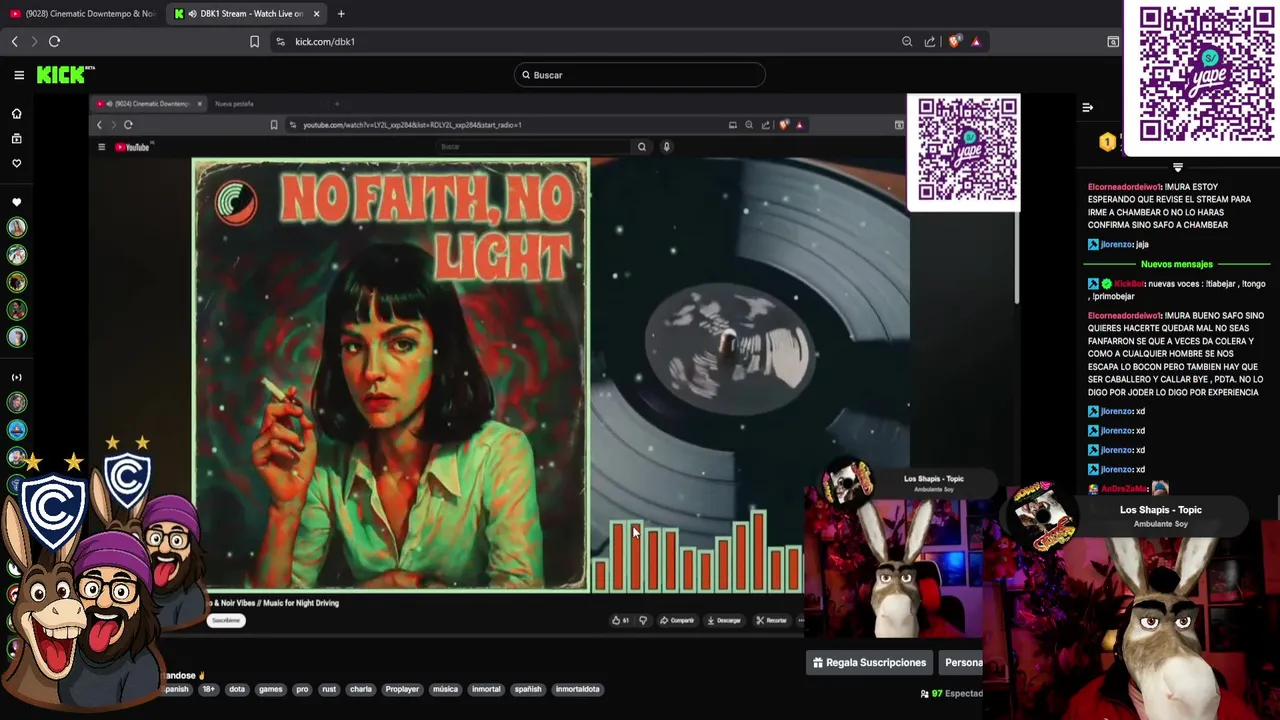Switch to the Cinematic Downtempo YouTube tab
The height and width of the screenshot is (720, 1280).
pos(82,14)
